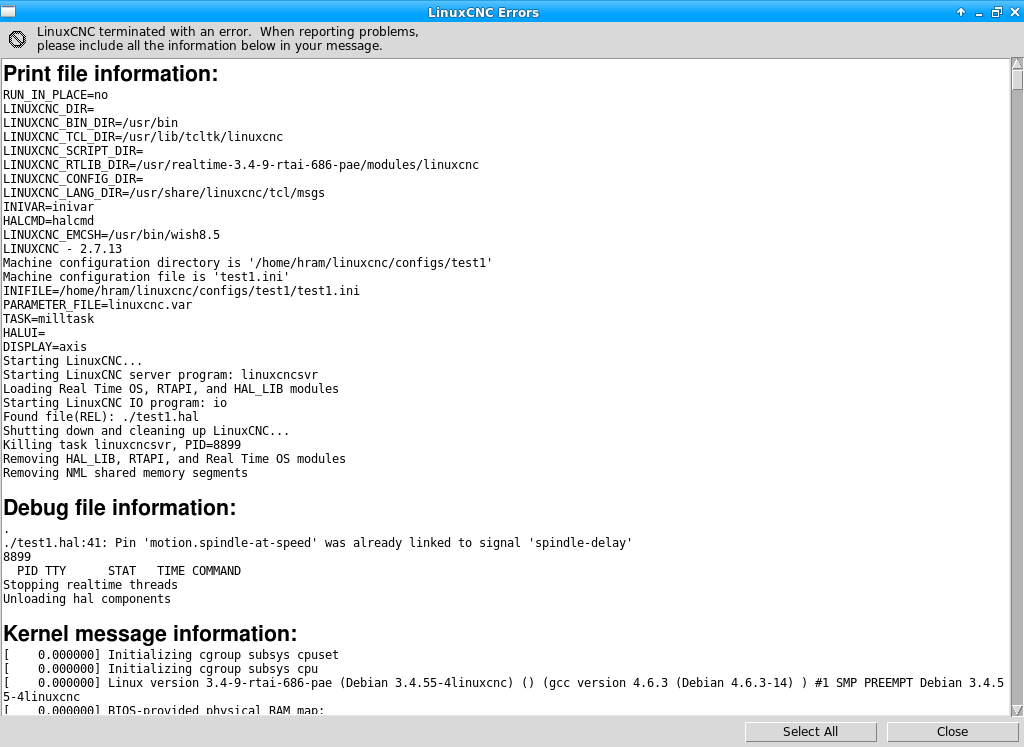Click the 'Machine configuration file is' line
The image size is (1024, 747).
(x=146, y=277)
